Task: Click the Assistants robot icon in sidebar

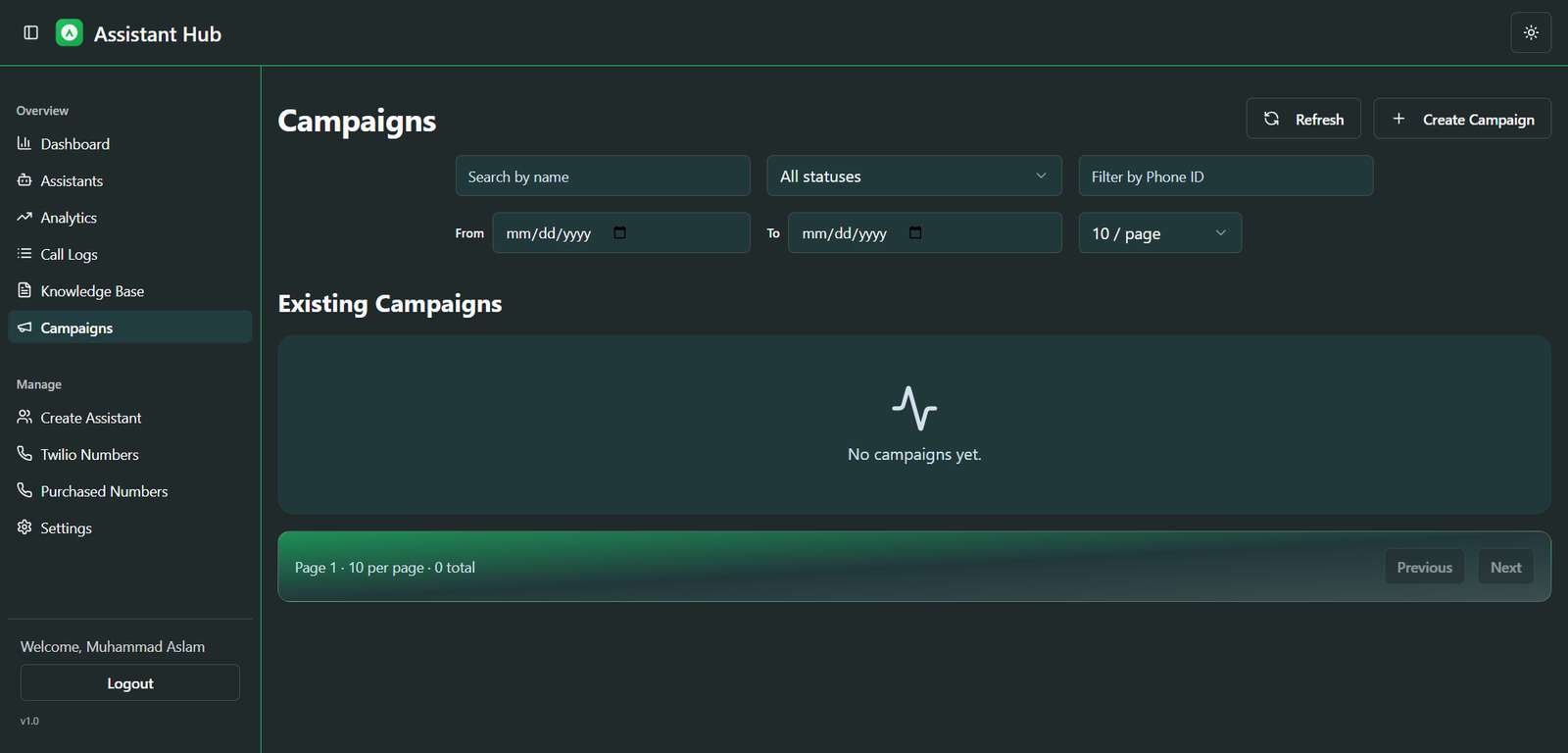Action: (x=24, y=180)
